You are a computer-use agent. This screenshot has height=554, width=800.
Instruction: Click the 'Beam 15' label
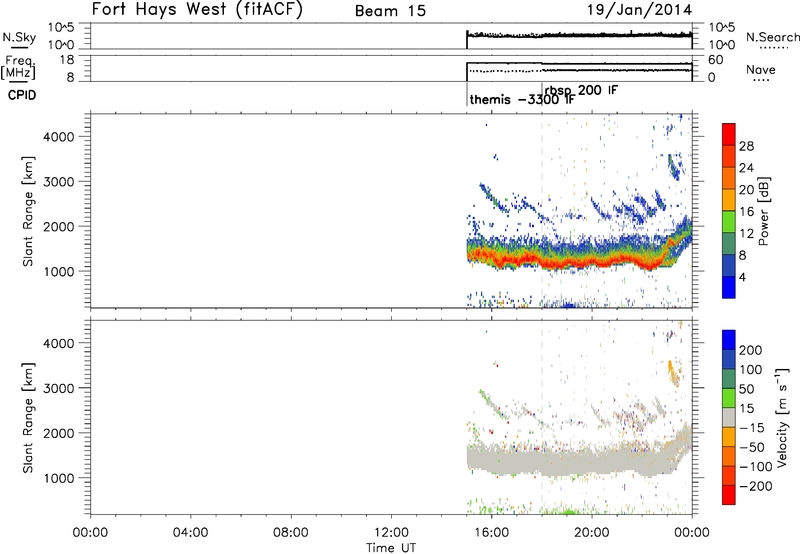390,11
